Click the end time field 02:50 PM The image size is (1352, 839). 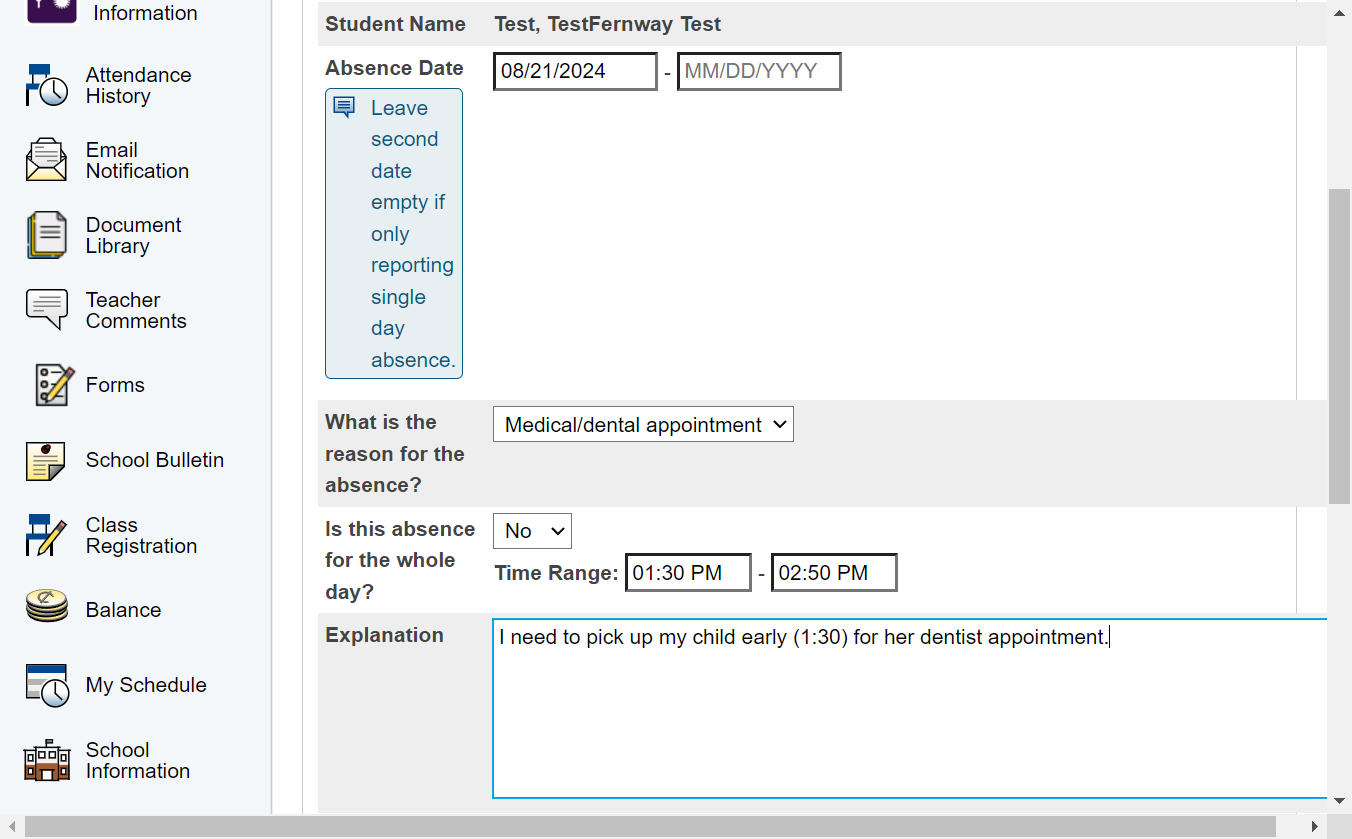834,573
